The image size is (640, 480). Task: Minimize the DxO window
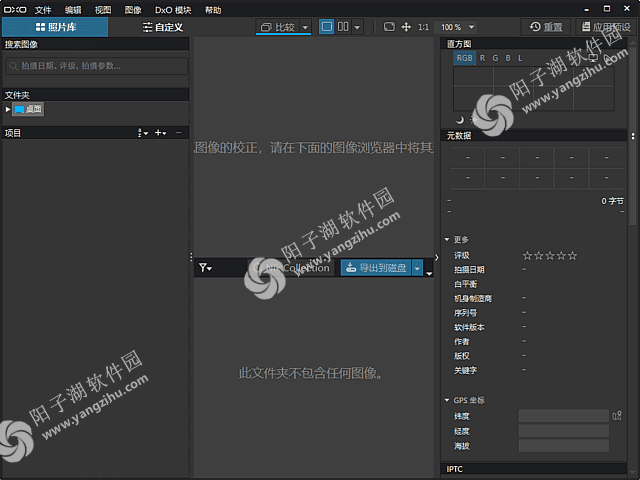(587, 9)
